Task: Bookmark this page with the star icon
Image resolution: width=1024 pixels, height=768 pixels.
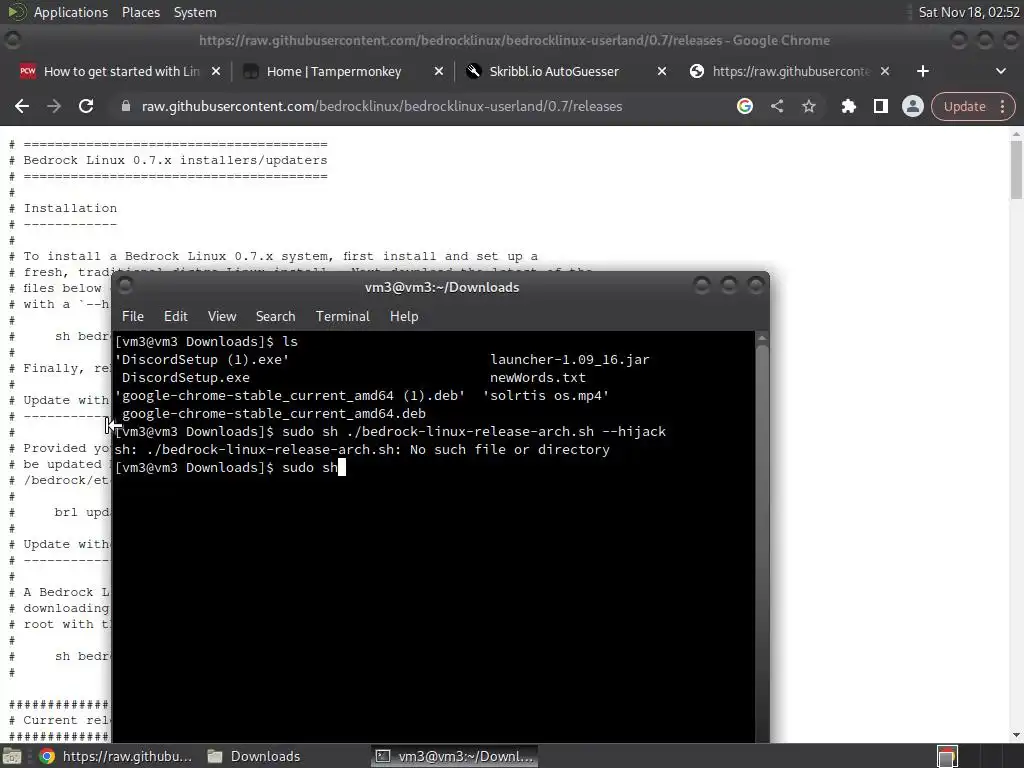Action: tap(808, 106)
